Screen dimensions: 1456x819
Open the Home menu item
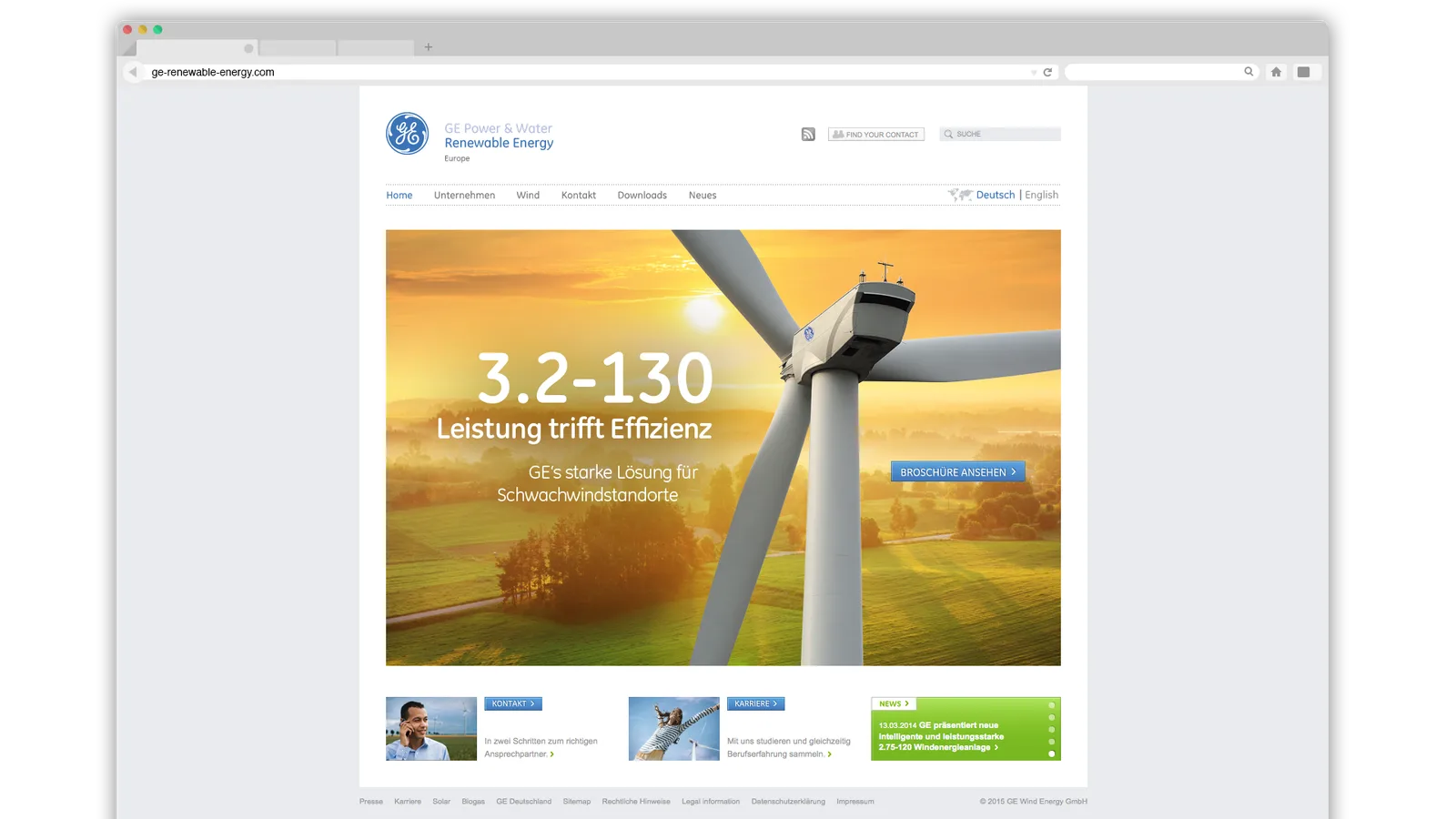coord(399,196)
